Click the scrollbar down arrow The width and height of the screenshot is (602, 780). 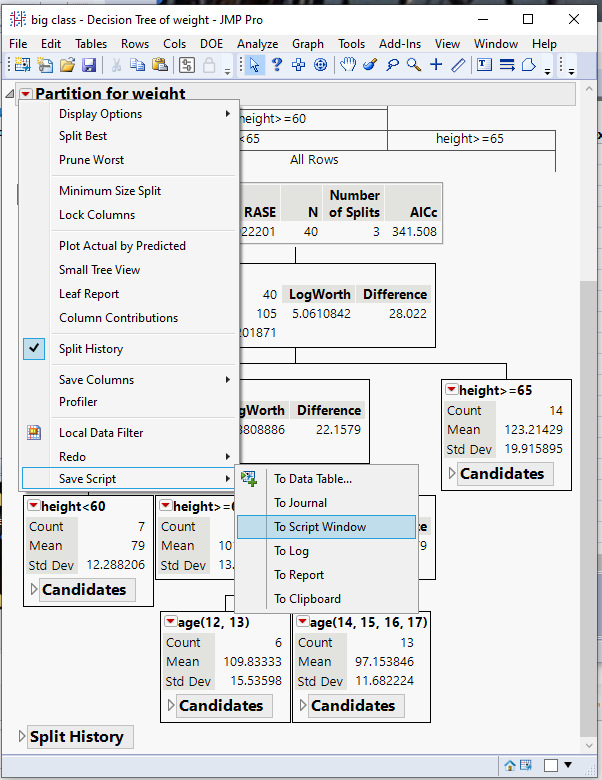[589, 745]
